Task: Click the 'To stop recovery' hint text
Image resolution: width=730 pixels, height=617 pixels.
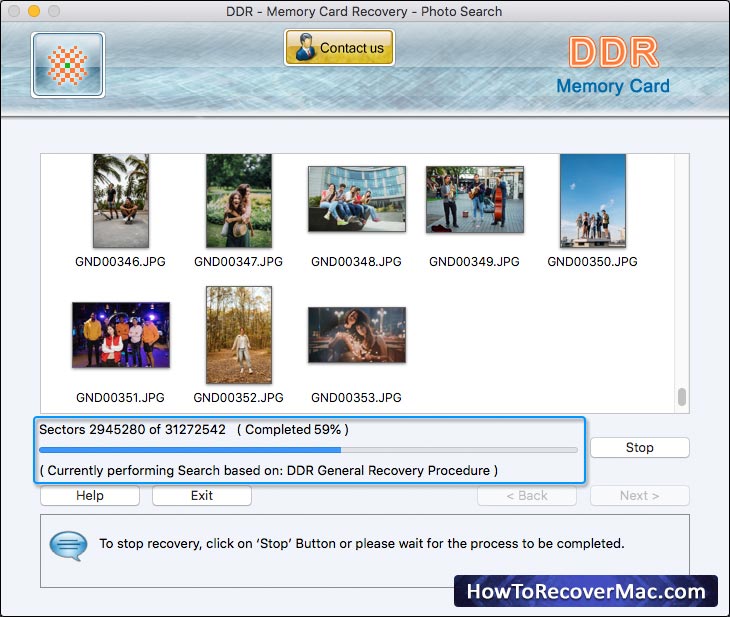Action: [x=362, y=543]
